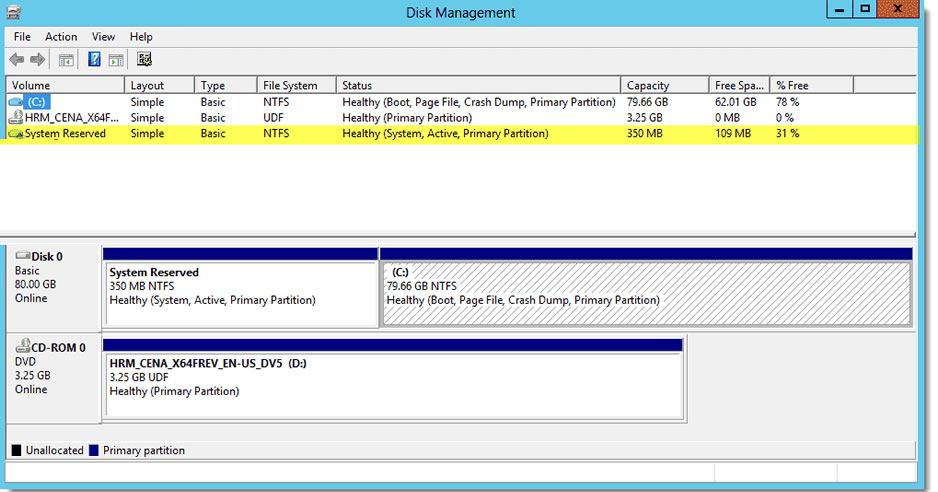Select the System Reserved 350 MB partition block
Screen dimensions: 938x492
point(240,288)
